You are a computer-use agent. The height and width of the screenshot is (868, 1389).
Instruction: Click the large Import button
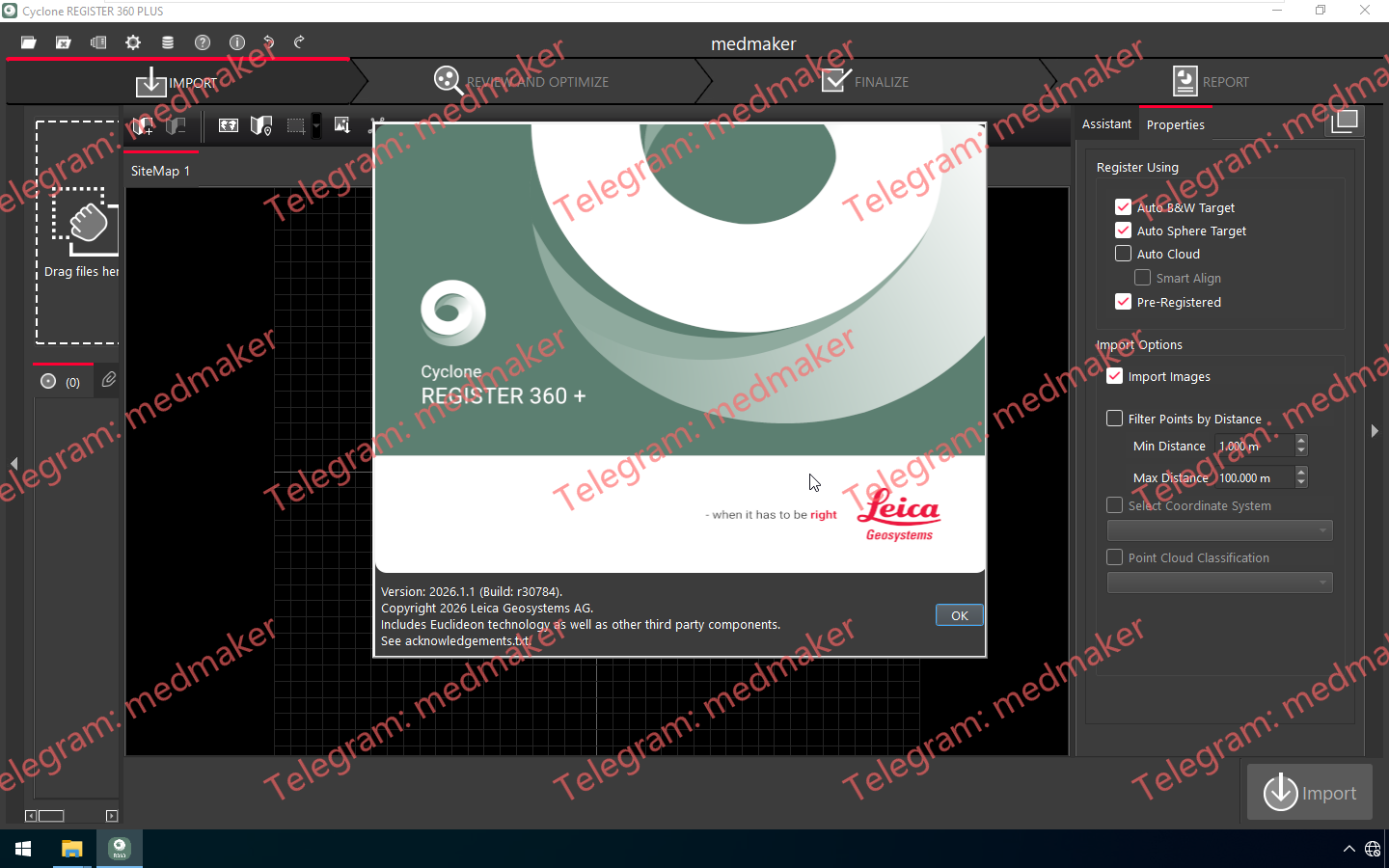1309,792
